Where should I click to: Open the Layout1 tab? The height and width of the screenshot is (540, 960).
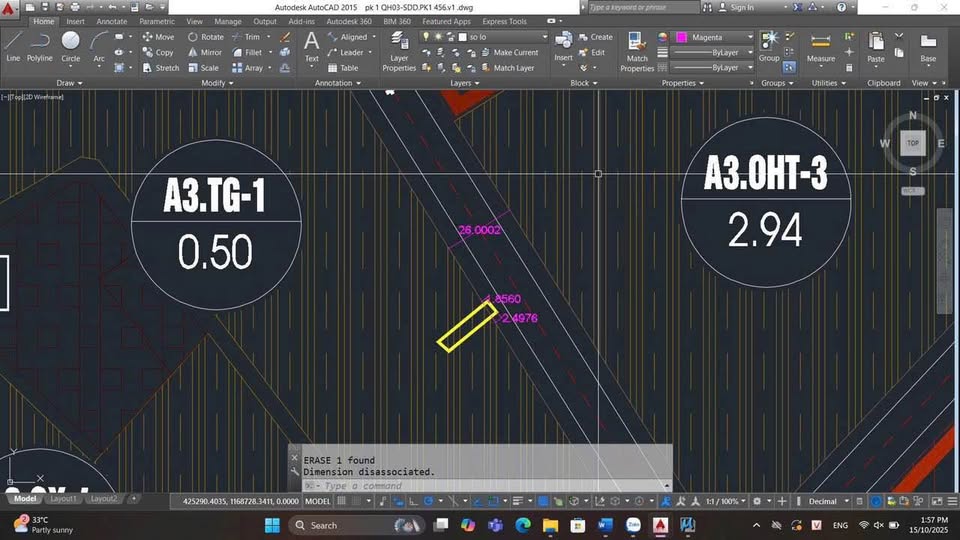pyautogui.click(x=63, y=498)
